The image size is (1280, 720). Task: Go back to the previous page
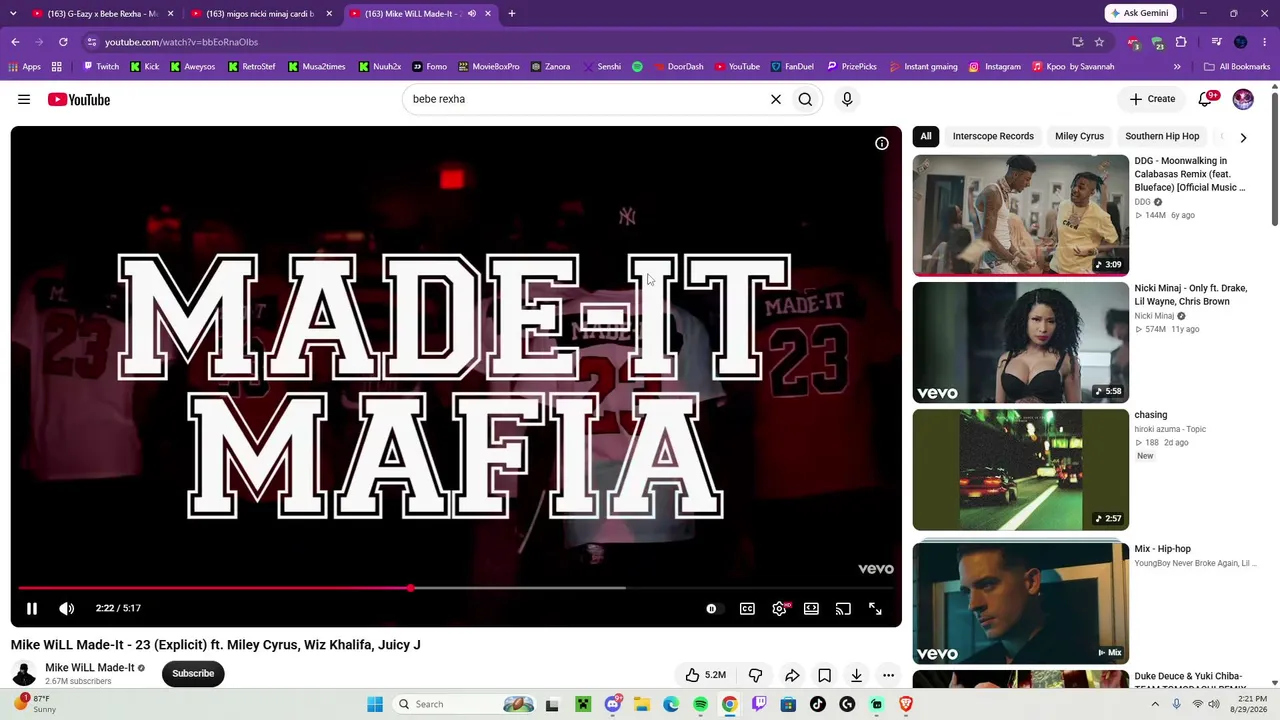15,42
